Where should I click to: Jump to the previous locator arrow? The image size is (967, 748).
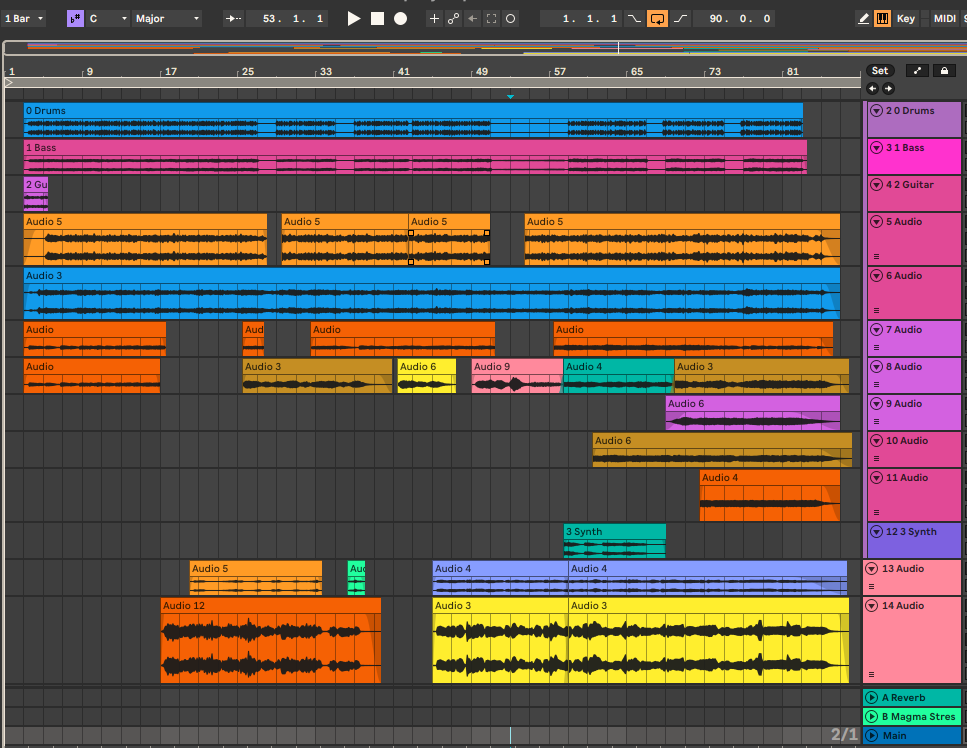872,89
